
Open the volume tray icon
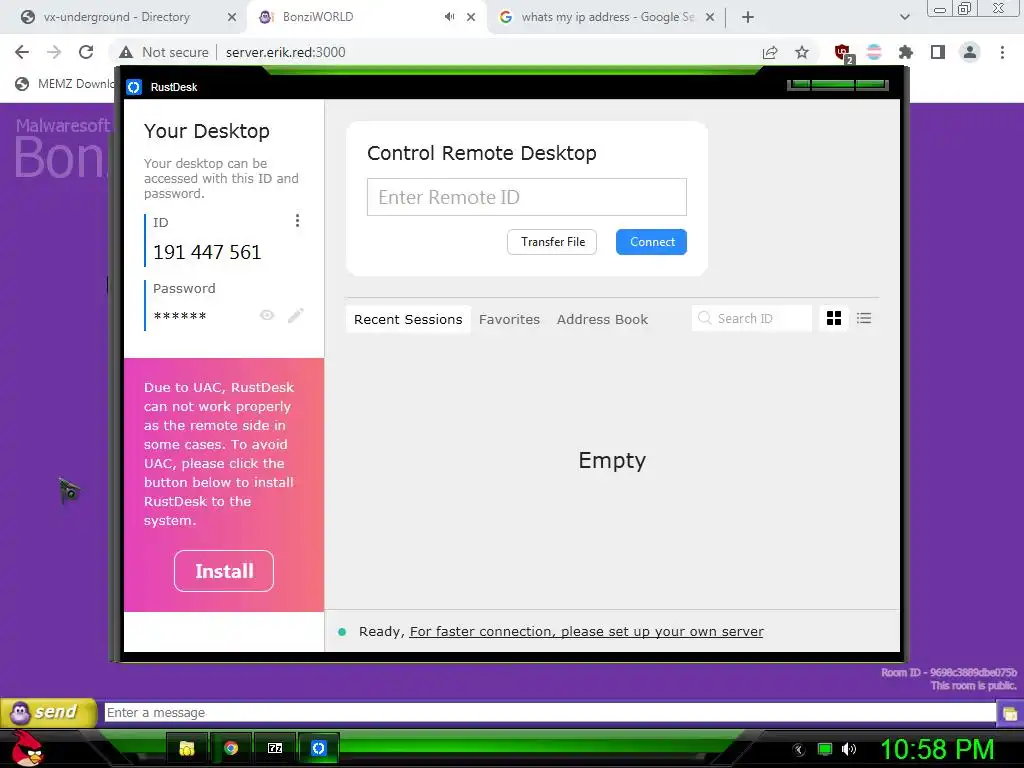[849, 749]
